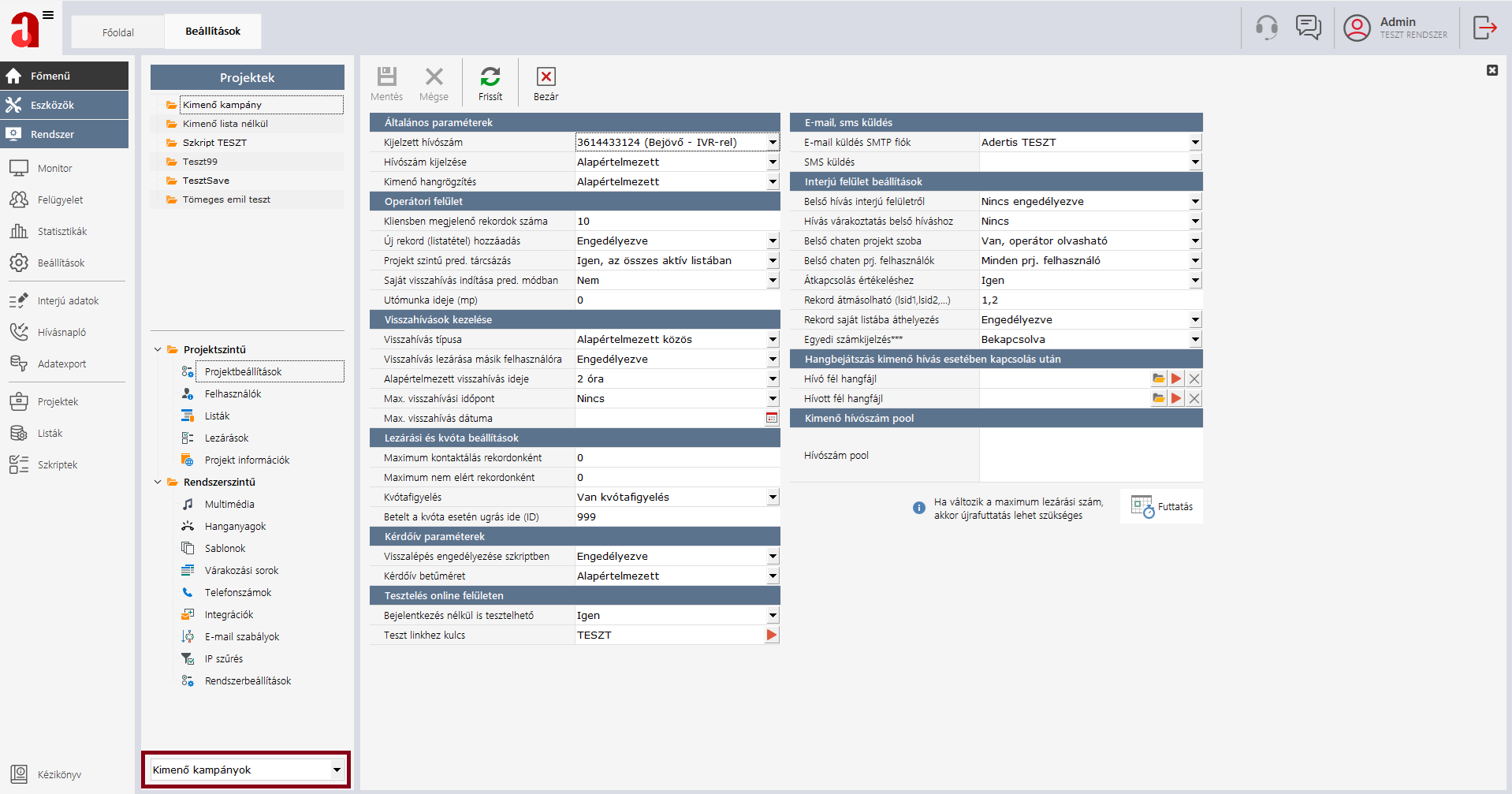Collapse the Rendszerszintű tree node
The height and width of the screenshot is (794, 1512).
pos(158,482)
